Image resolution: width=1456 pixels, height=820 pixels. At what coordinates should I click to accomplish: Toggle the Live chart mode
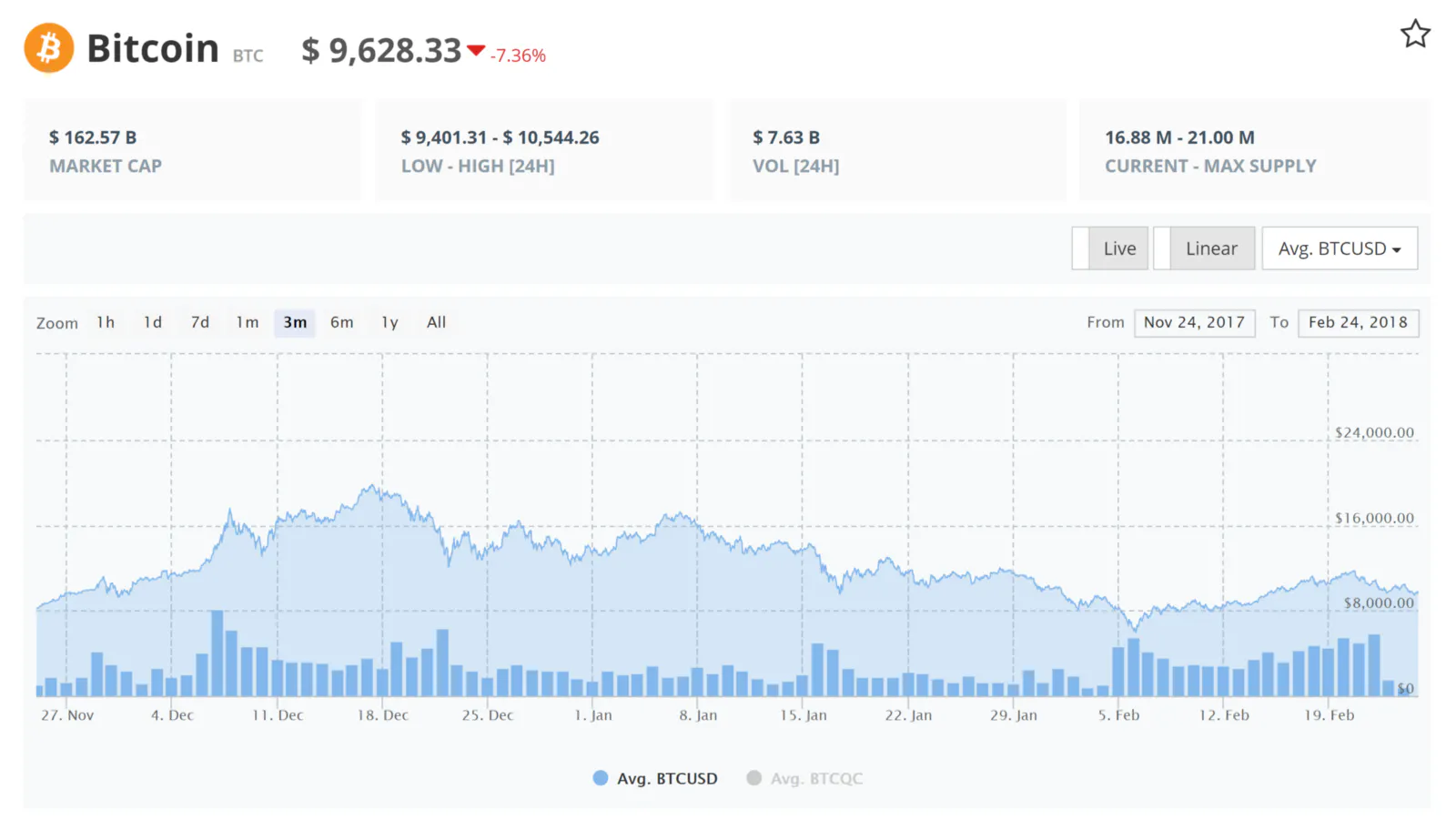pos(1118,248)
